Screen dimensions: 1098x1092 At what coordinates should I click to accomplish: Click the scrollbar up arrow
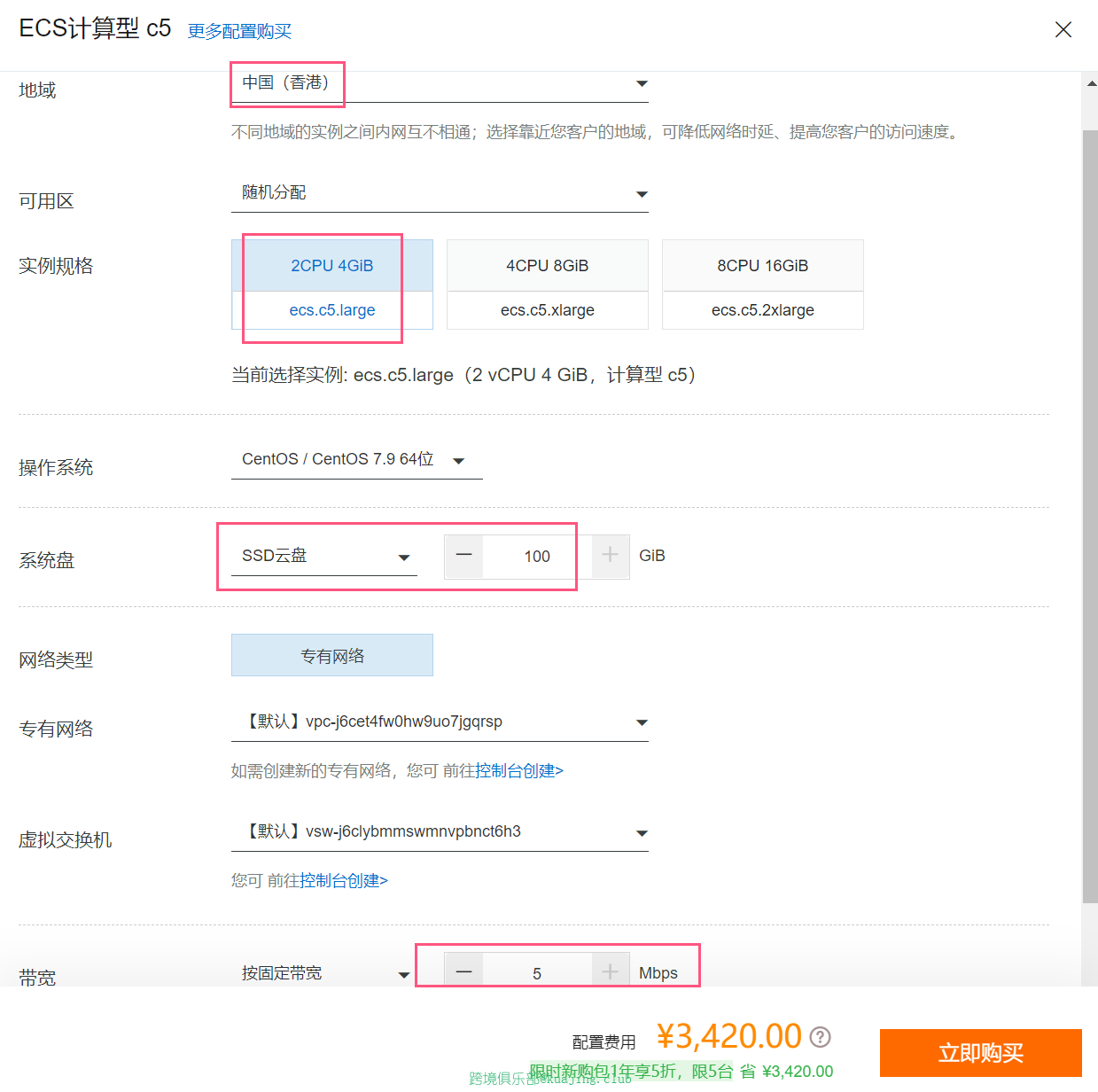point(1091,83)
